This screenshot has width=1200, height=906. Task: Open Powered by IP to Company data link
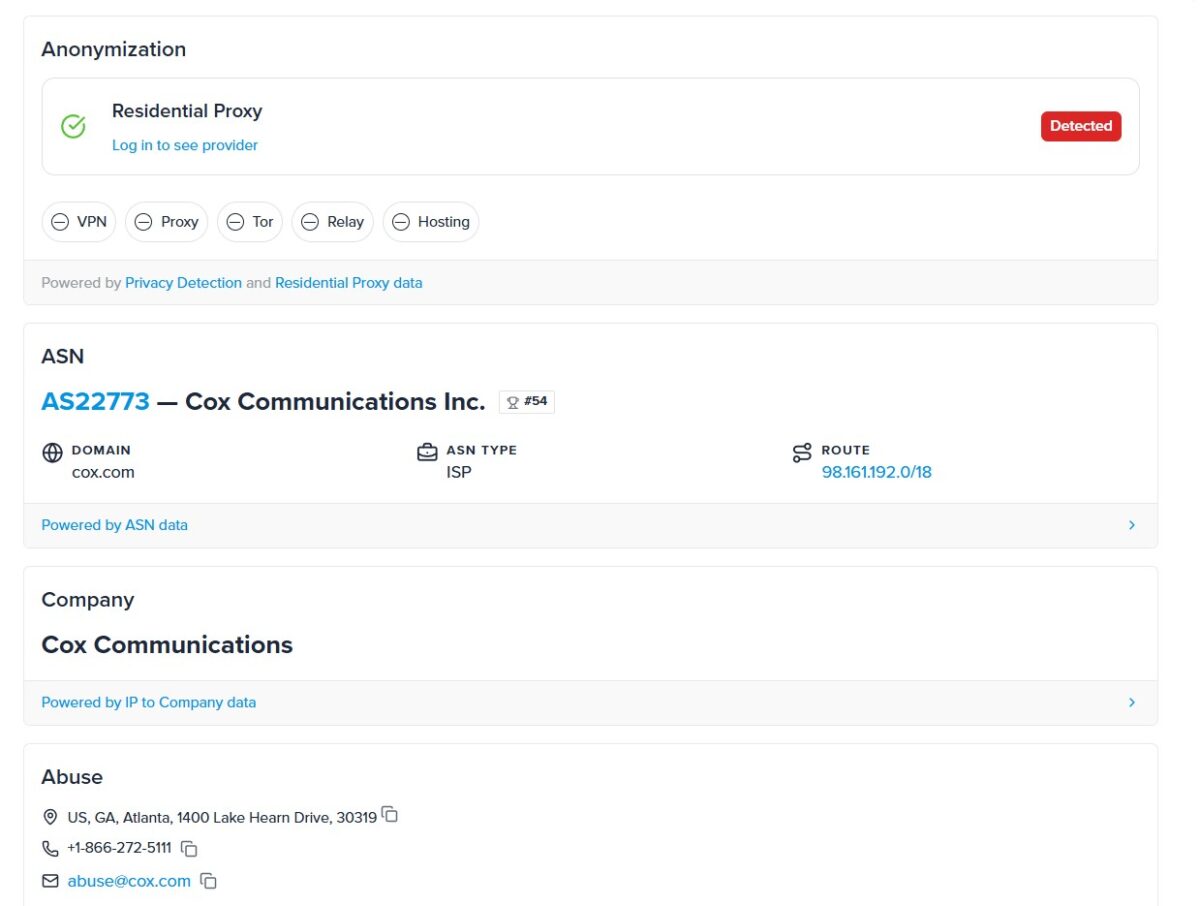(148, 702)
